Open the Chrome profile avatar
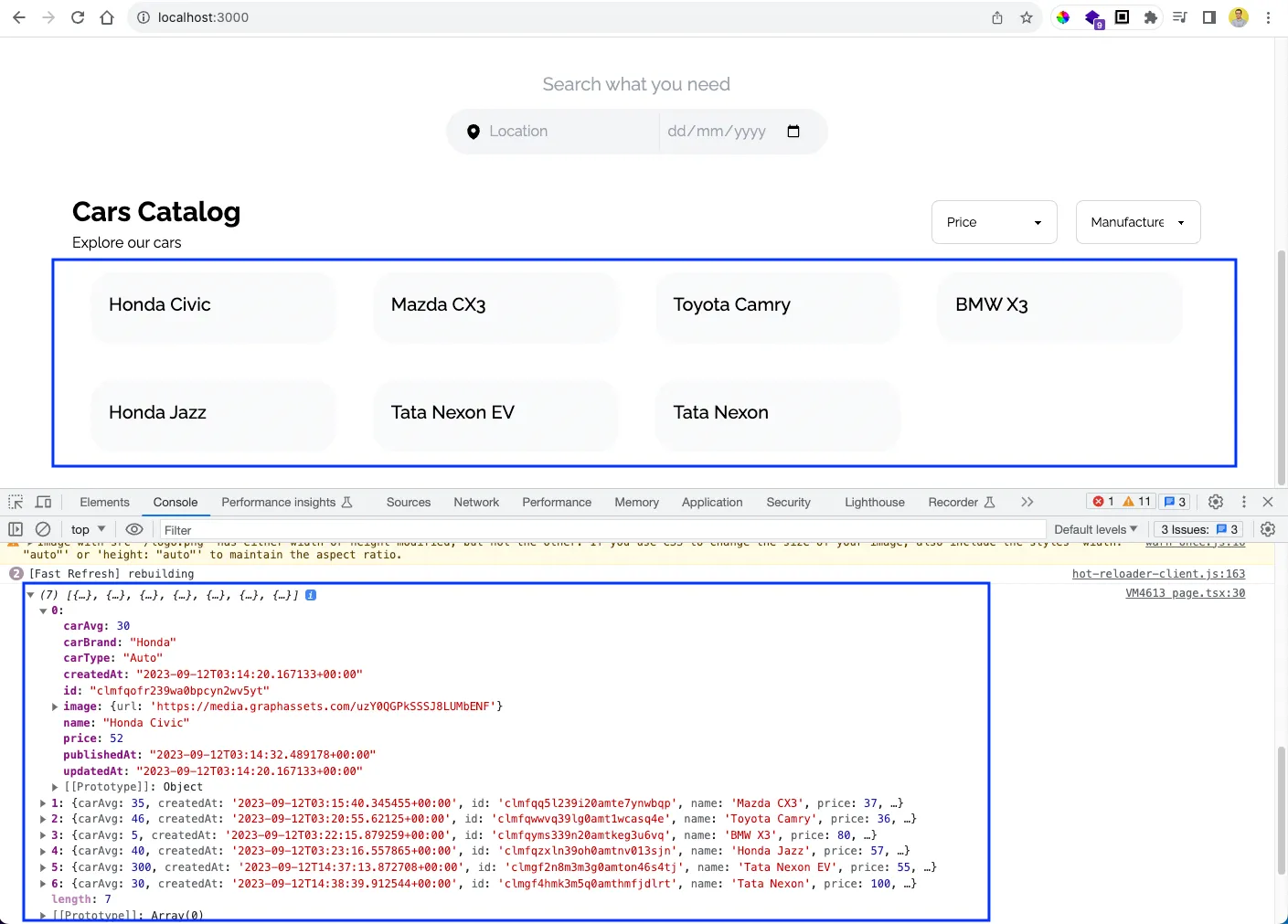The image size is (1288, 924). pyautogui.click(x=1239, y=17)
